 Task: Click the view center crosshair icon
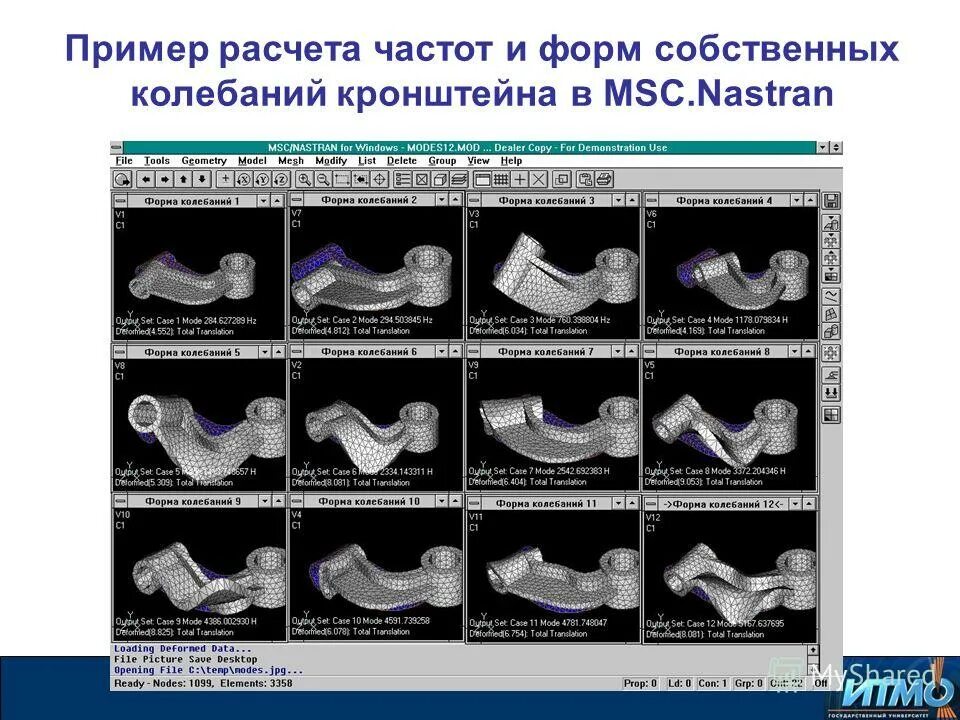(x=380, y=179)
